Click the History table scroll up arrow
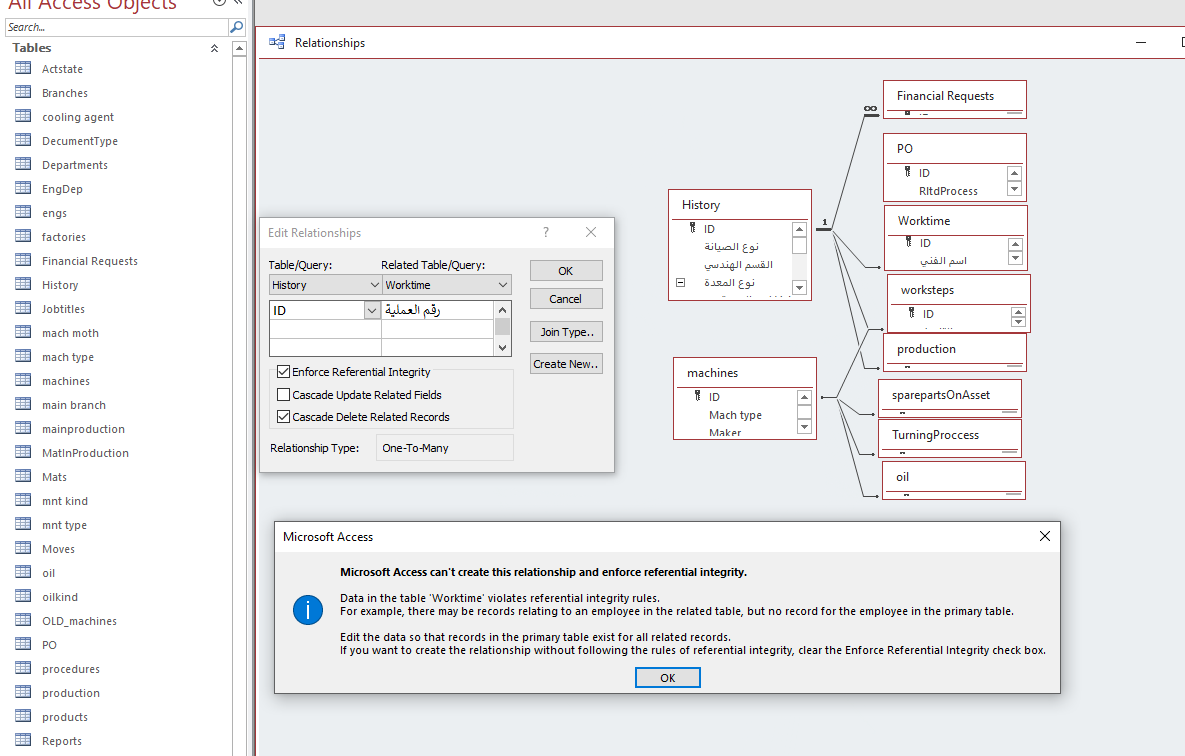 point(799,229)
